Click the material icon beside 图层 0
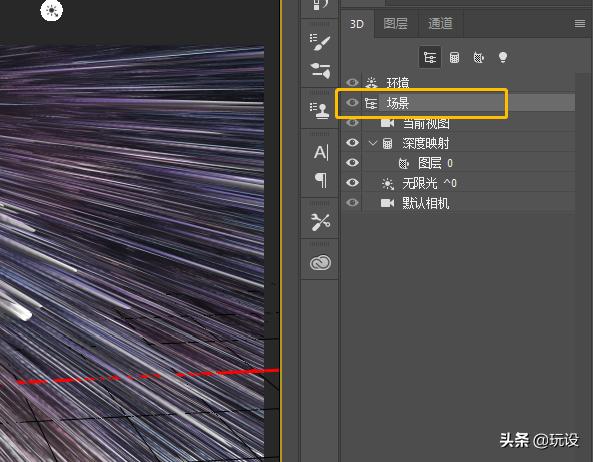This screenshot has height=462, width=593. click(404, 163)
